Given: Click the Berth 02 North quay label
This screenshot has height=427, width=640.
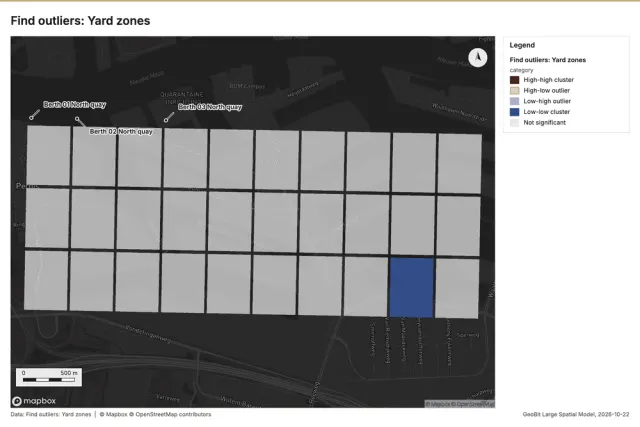Looking at the screenshot, I should pyautogui.click(x=121, y=131).
